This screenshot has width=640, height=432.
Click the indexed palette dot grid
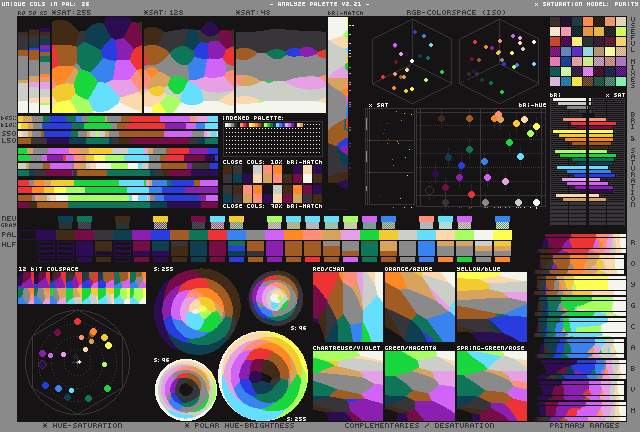(272, 139)
